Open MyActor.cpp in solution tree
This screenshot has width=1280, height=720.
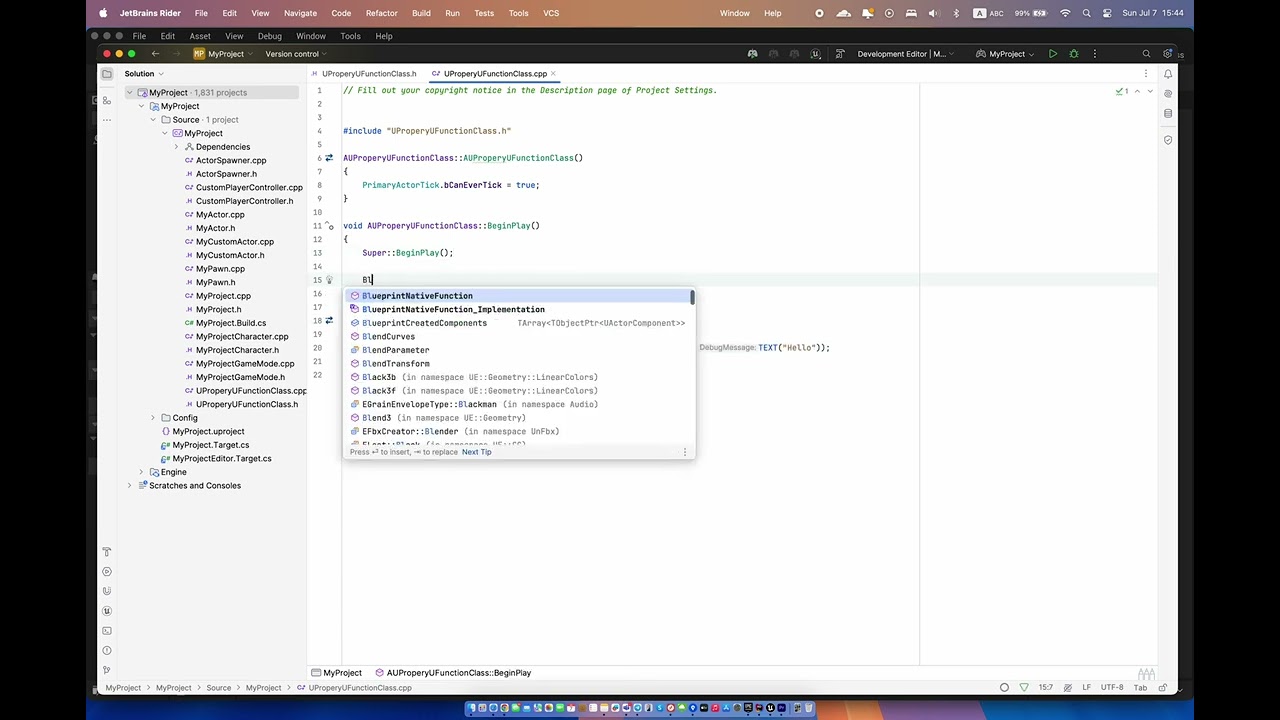(220, 215)
